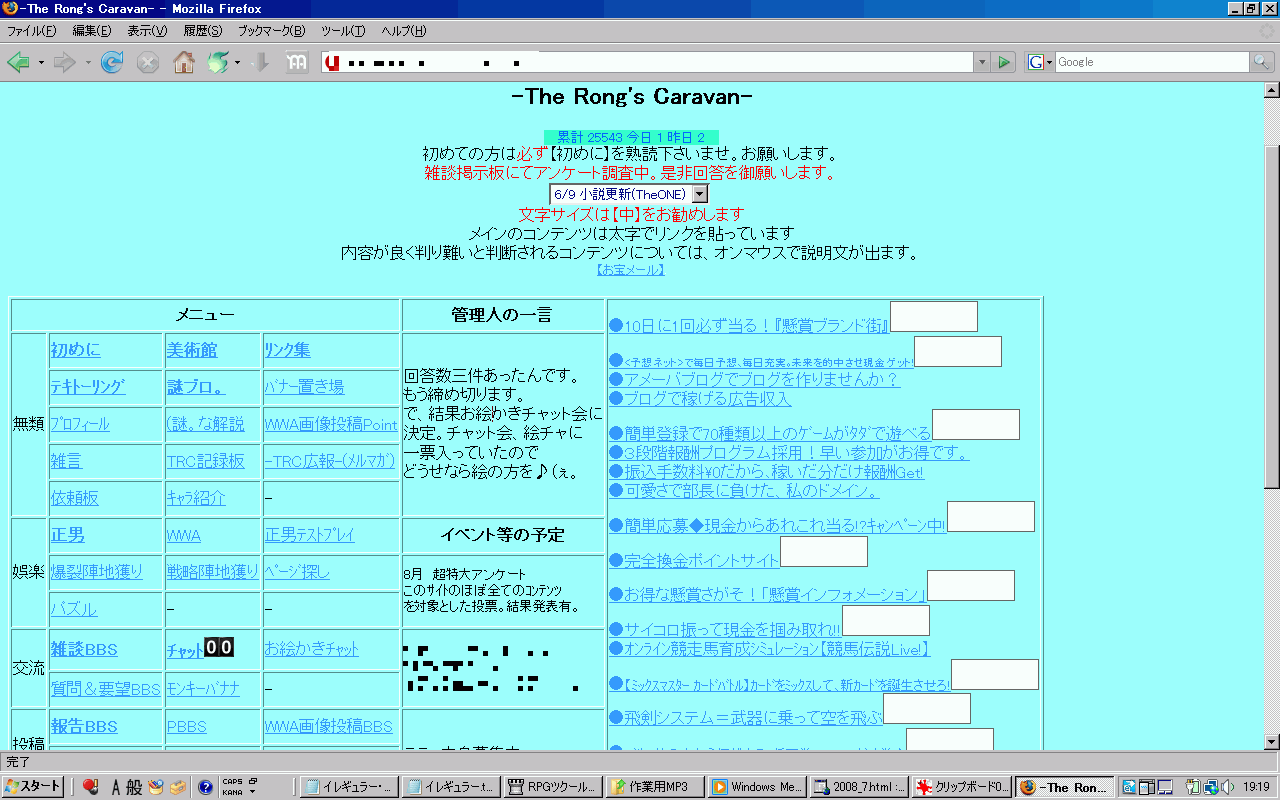The height and width of the screenshot is (800, 1280).
Task: Open the Google search engine selector
Action: [x=1040, y=62]
